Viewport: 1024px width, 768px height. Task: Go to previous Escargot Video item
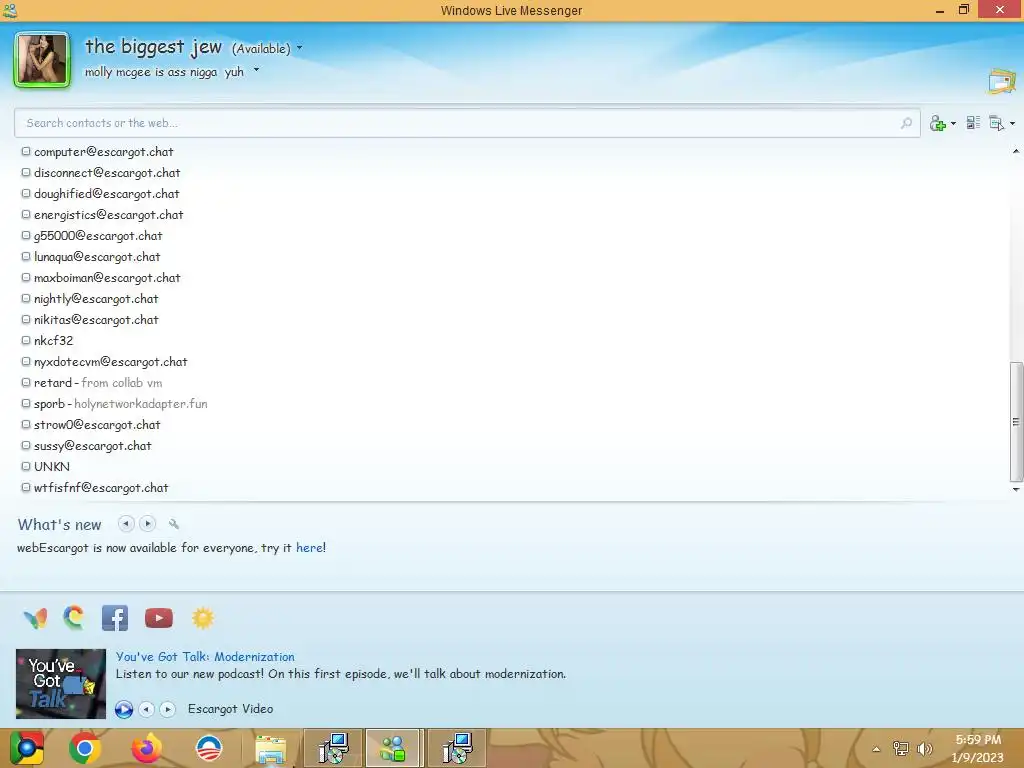click(146, 709)
